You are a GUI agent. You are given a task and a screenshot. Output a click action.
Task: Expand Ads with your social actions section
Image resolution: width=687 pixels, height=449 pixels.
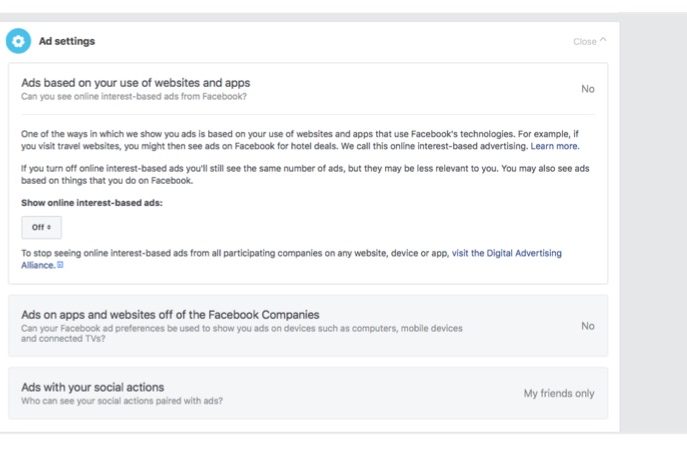click(92, 387)
